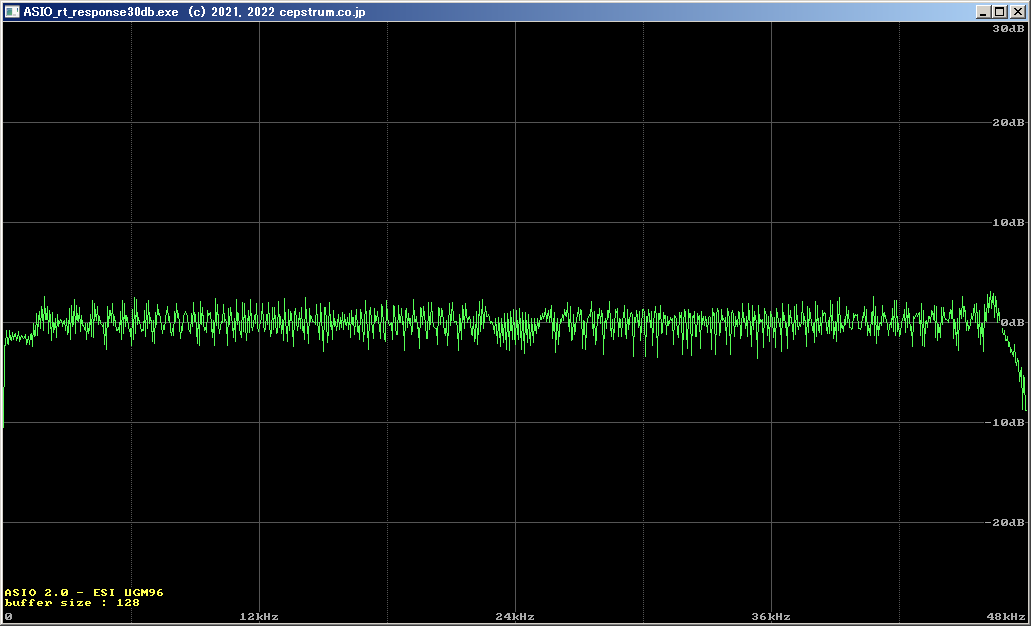
Task: Select the 30dB axis label
Action: click(1008, 28)
